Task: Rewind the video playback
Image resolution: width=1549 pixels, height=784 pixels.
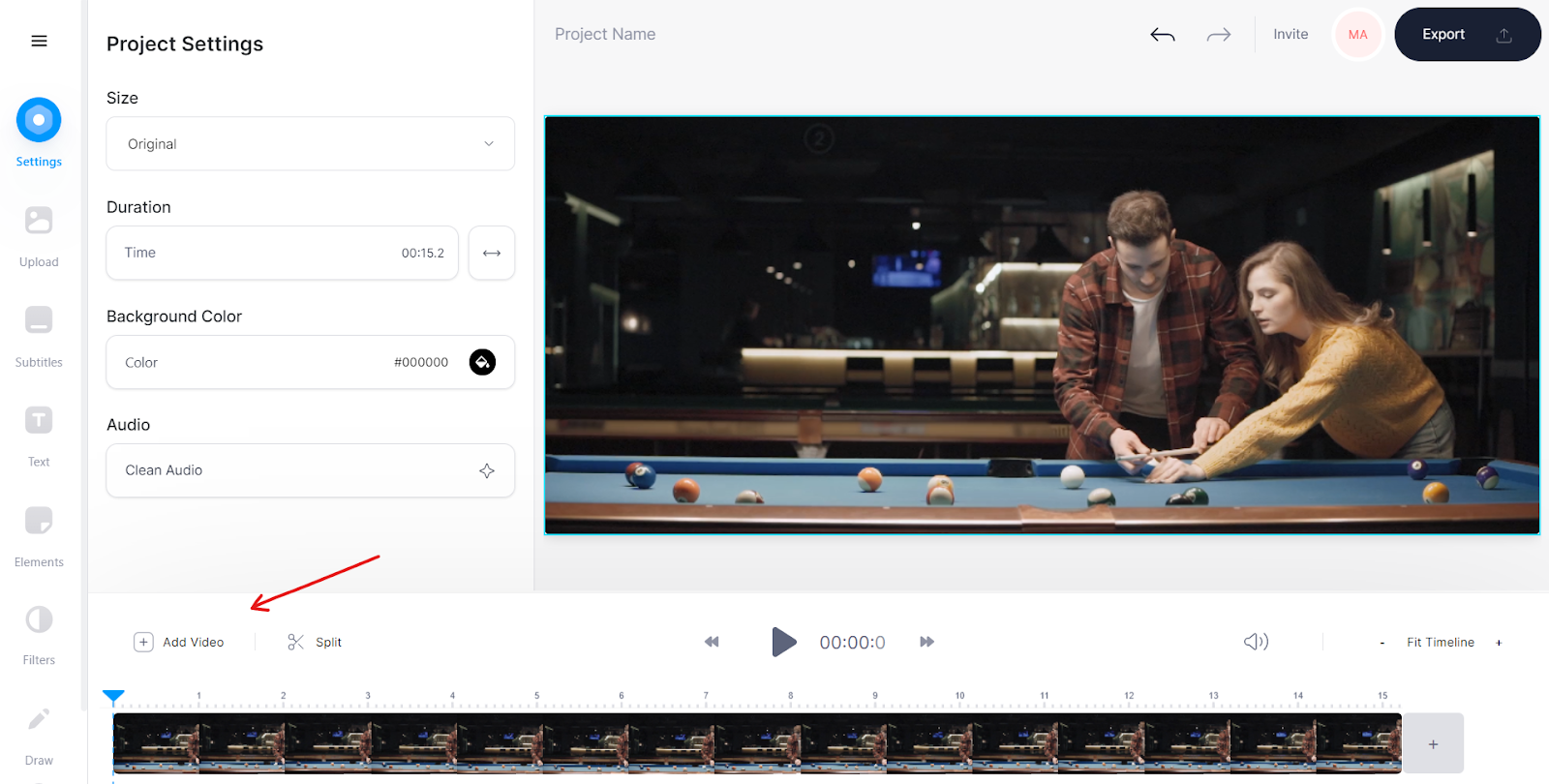Action: 712,642
